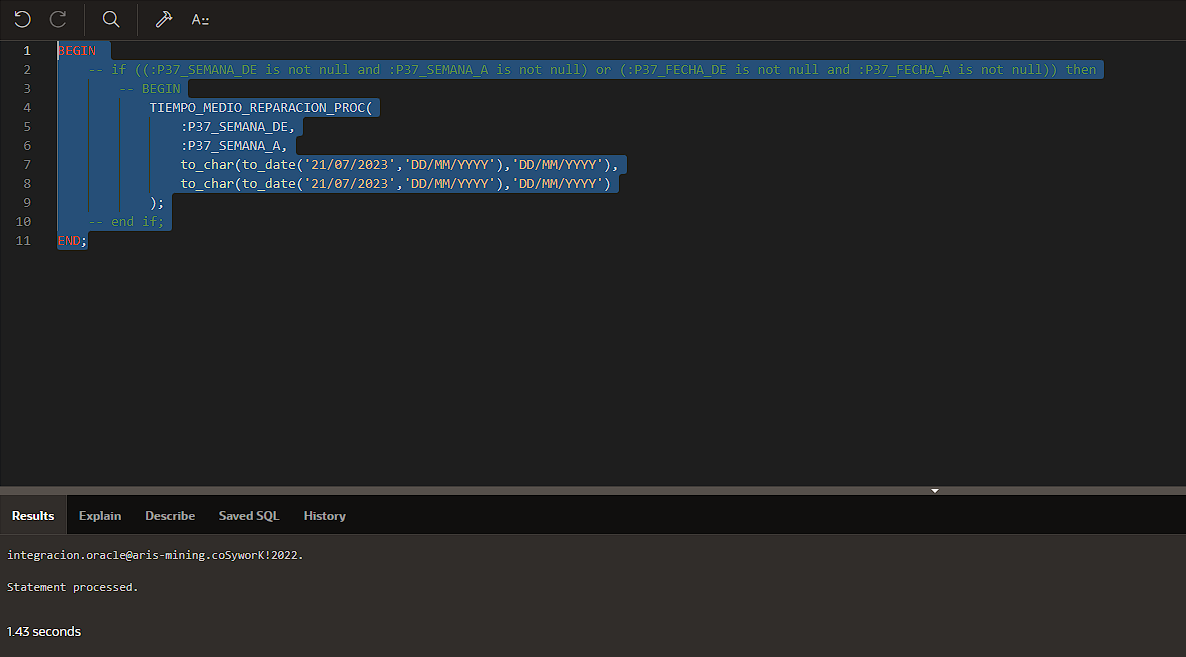Switch to the Results tab
This screenshot has height=657, width=1186.
[33, 516]
